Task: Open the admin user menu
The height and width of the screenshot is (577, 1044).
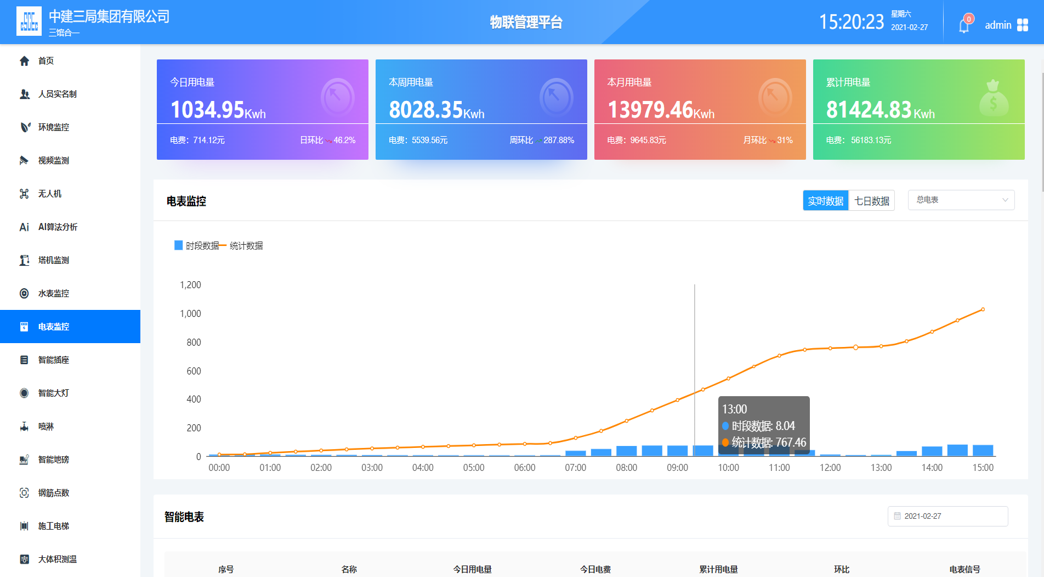Action: pyautogui.click(x=998, y=25)
